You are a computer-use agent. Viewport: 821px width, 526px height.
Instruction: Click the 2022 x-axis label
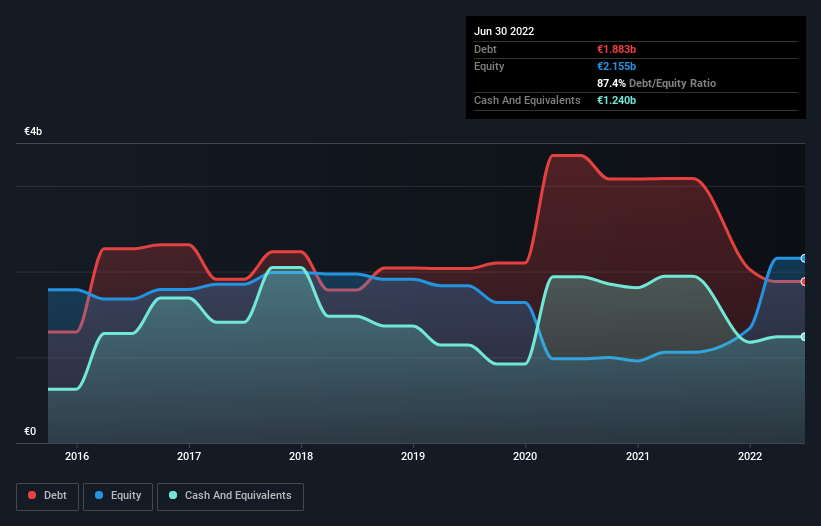coord(750,456)
